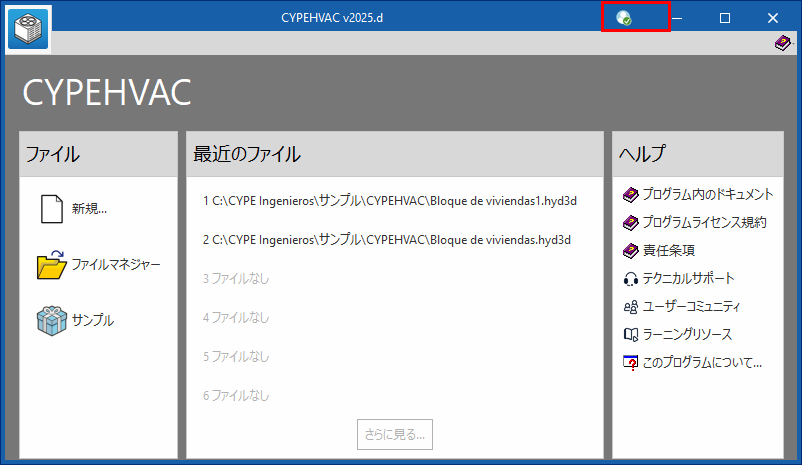Click the blank document icon for 新規
This screenshot has height=465, width=802.
click(x=52, y=209)
